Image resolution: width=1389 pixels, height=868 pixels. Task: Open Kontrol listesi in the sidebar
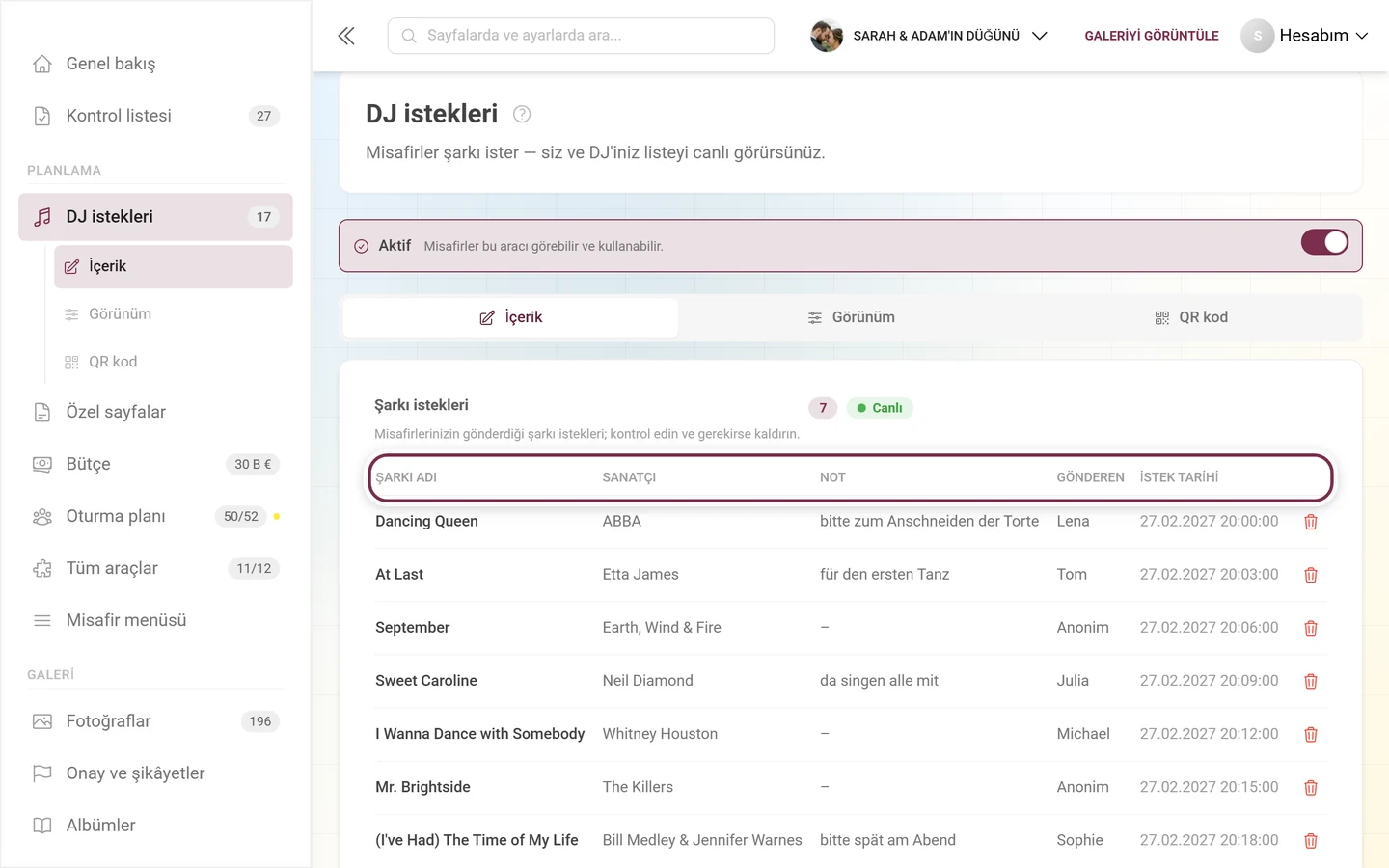[x=155, y=116]
